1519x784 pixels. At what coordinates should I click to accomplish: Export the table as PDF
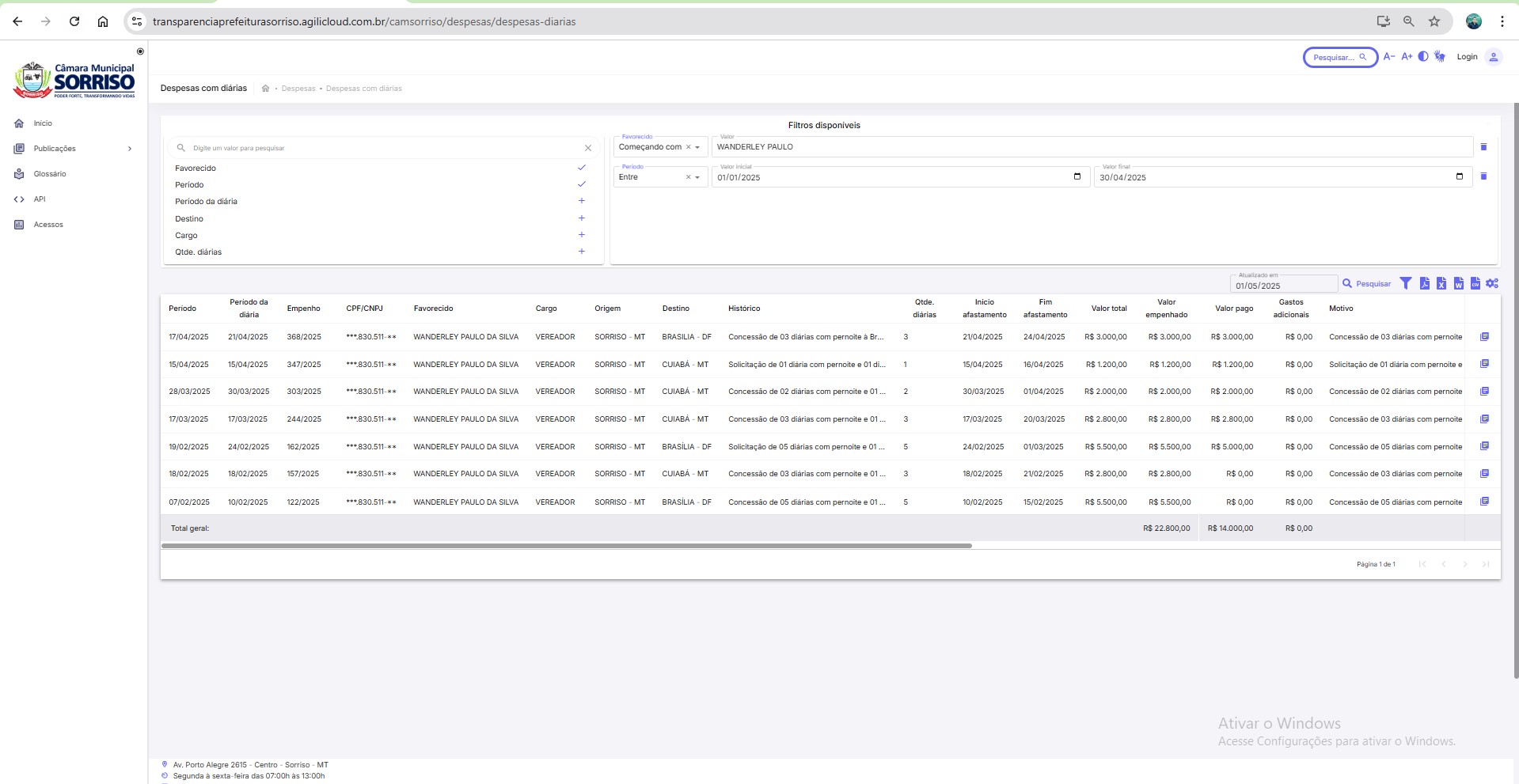click(1424, 283)
